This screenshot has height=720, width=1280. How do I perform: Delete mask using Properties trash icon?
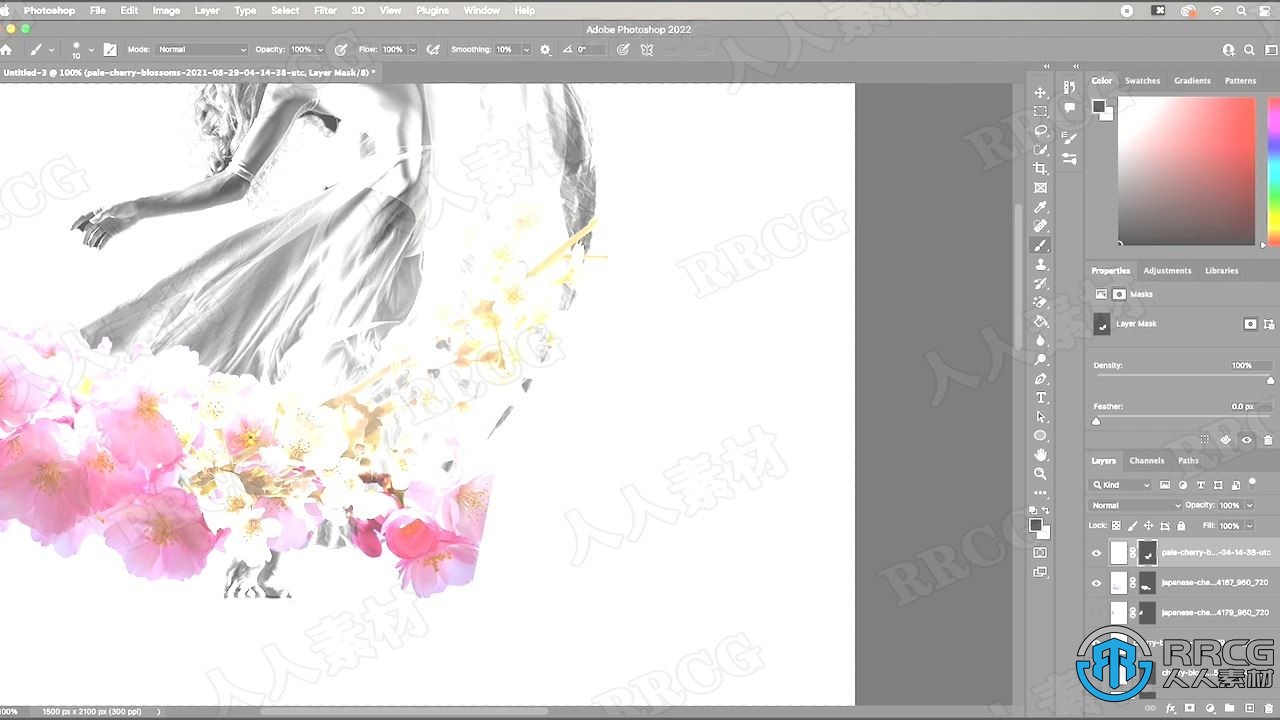(1269, 440)
